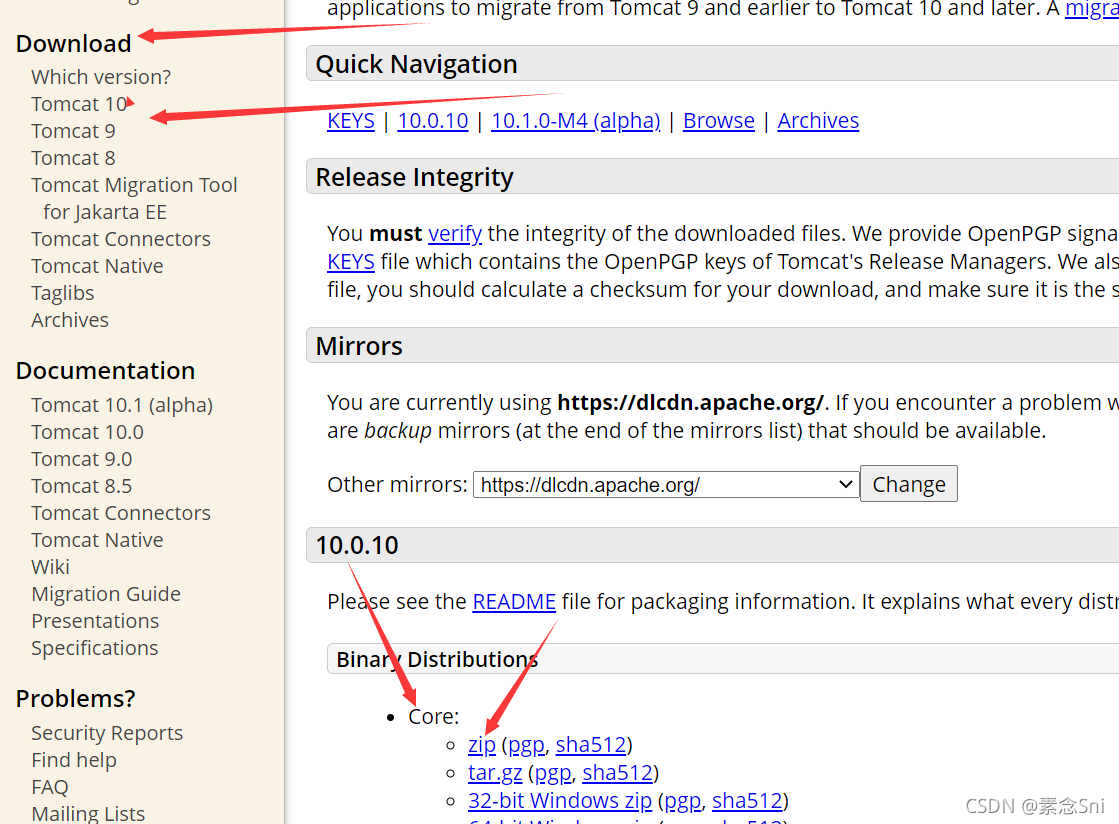
Task: Open Tomcat 10 in Download section
Action: (x=79, y=104)
